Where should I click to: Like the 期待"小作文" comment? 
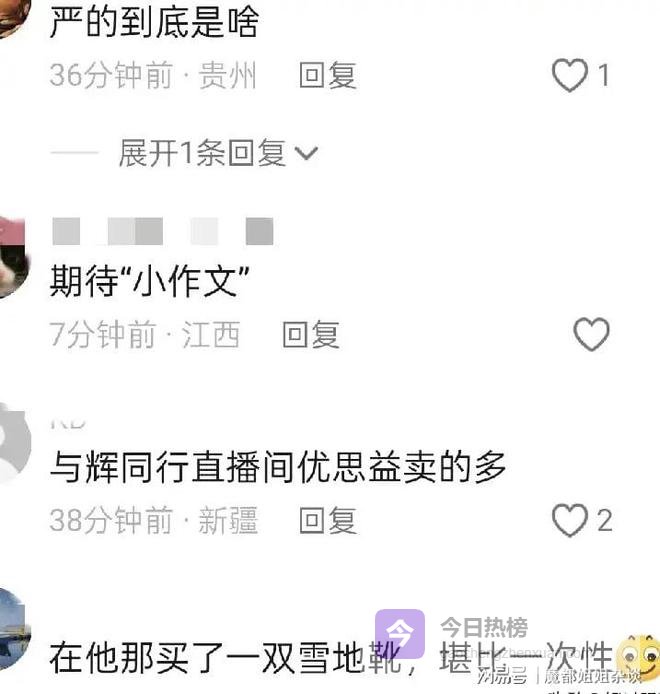coord(591,334)
